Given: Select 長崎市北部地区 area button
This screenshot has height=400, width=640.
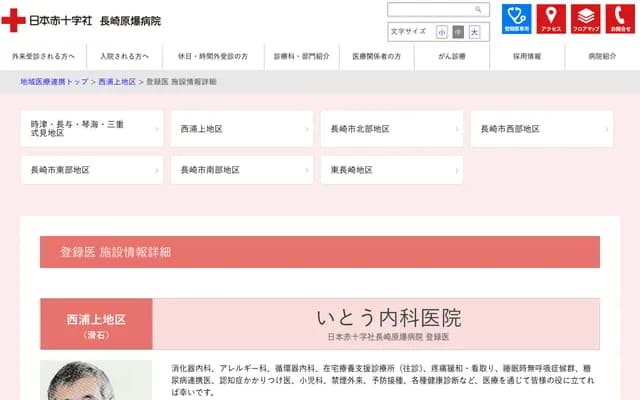Looking at the screenshot, I should [x=392, y=129].
